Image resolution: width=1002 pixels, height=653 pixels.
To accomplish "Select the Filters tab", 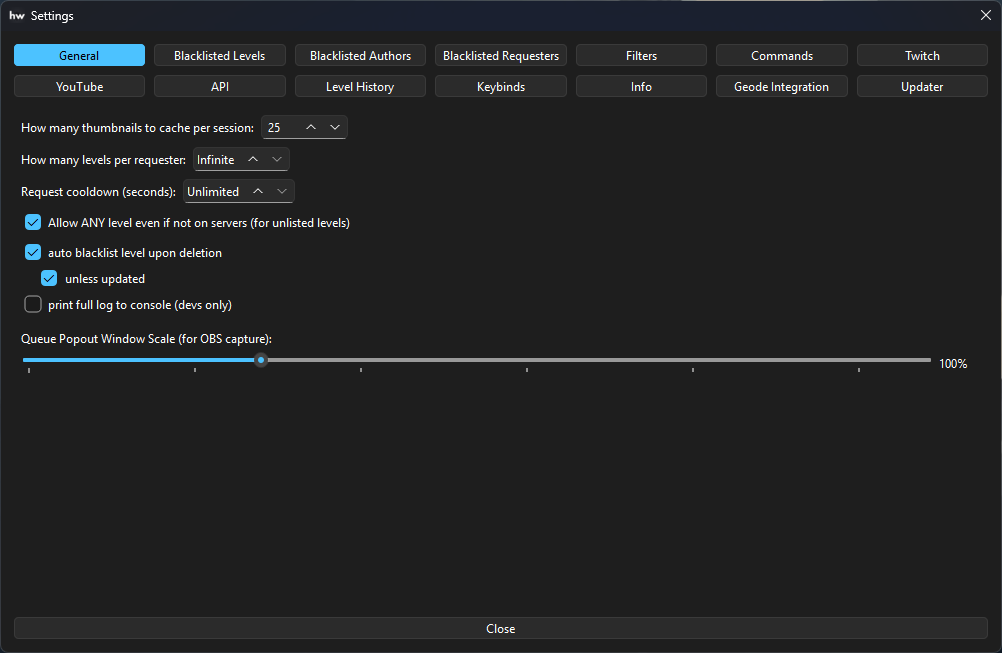I will point(642,56).
